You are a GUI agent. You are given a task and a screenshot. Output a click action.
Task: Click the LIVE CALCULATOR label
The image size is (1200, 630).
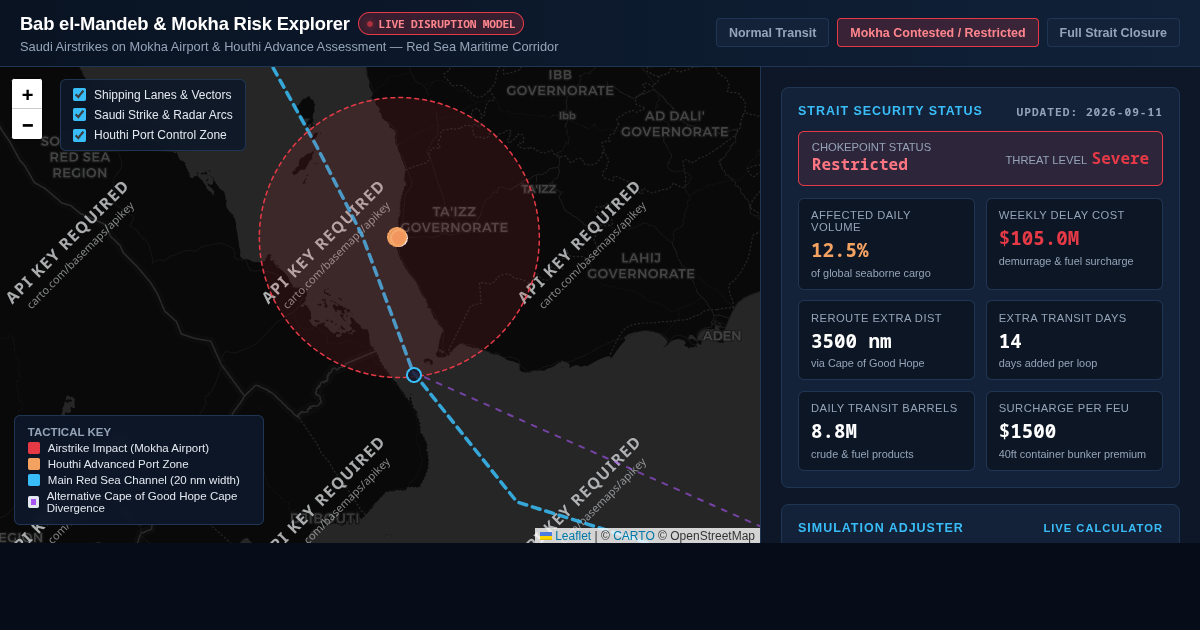(1103, 528)
